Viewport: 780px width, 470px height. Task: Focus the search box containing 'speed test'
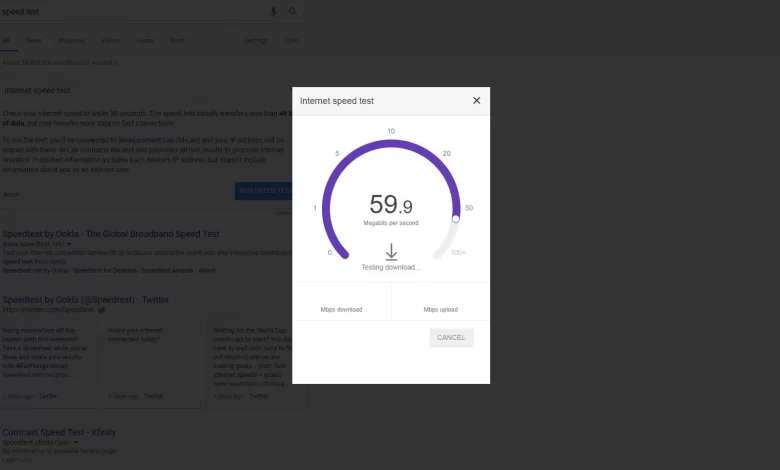134,11
